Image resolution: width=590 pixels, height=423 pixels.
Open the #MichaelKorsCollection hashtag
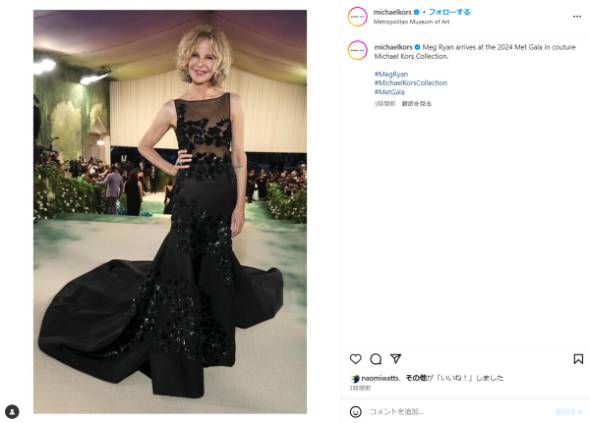[x=411, y=83]
